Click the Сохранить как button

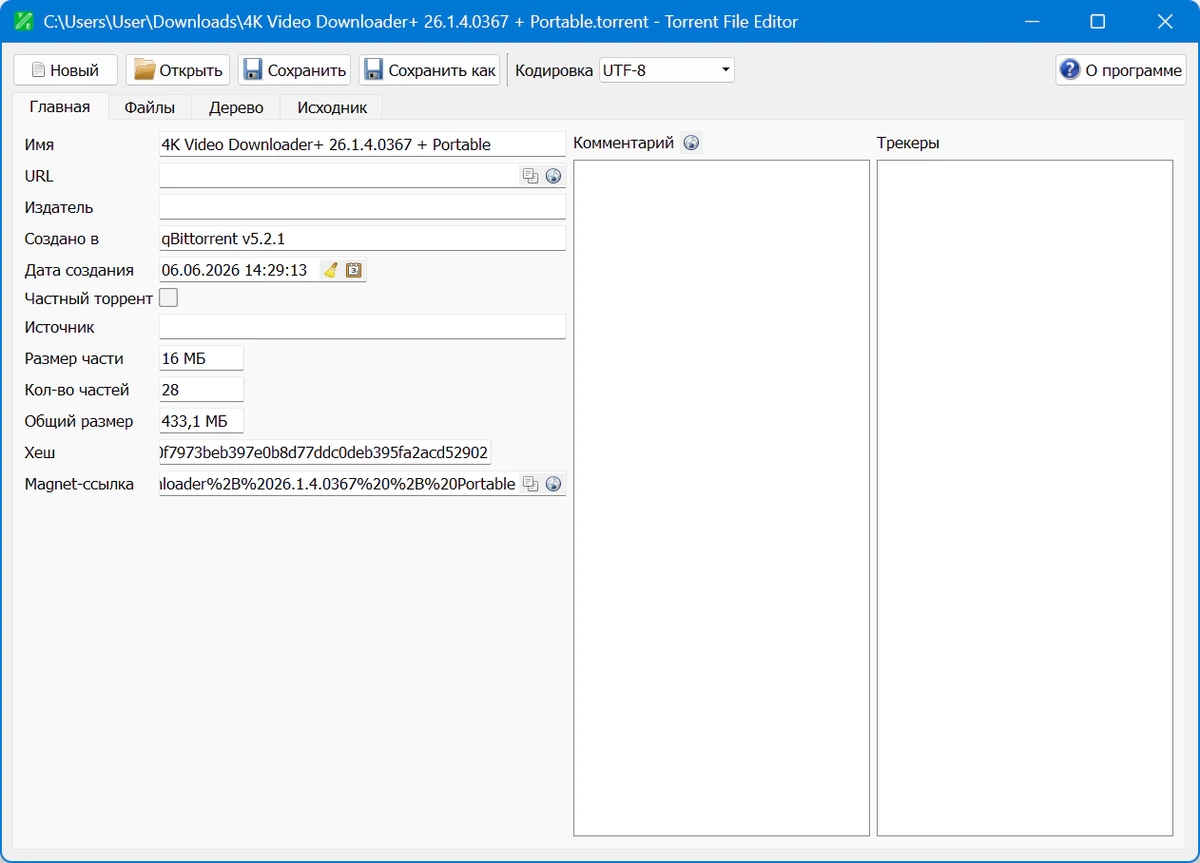tap(429, 70)
